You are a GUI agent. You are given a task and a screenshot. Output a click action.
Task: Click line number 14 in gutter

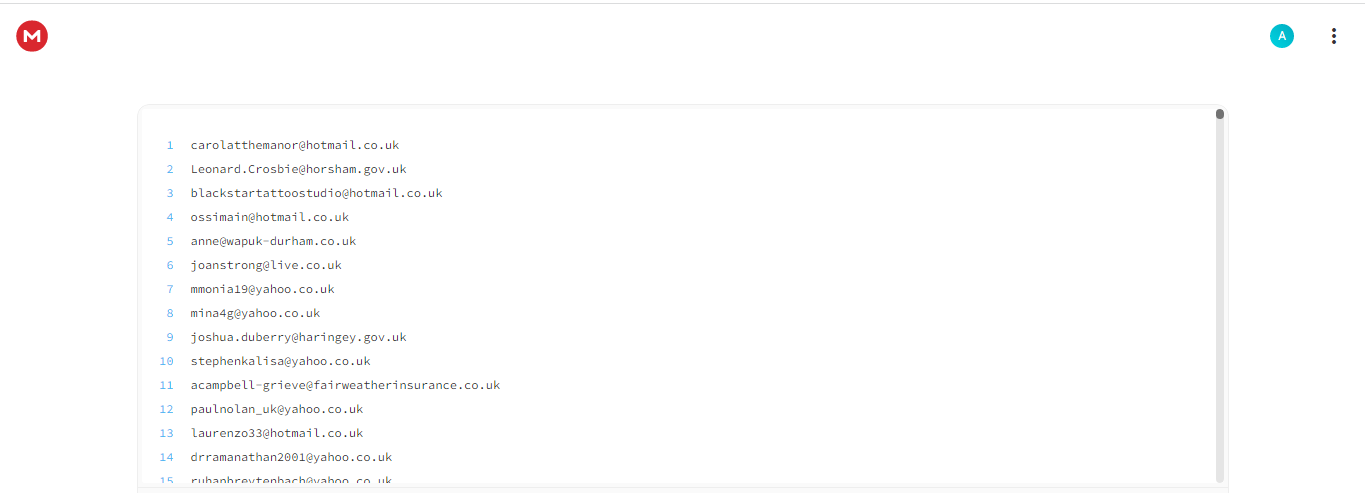166,457
